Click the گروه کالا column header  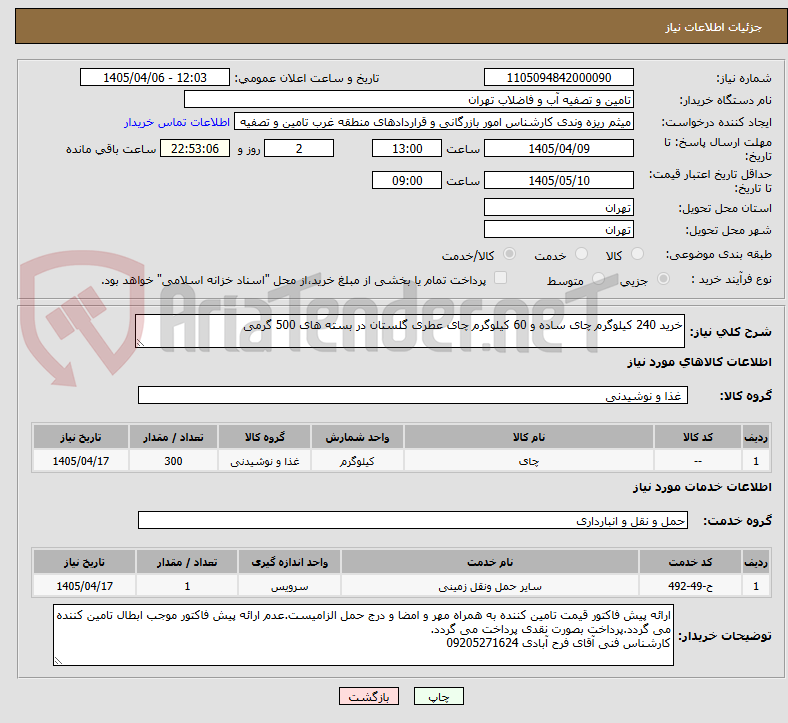pyautogui.click(x=264, y=437)
